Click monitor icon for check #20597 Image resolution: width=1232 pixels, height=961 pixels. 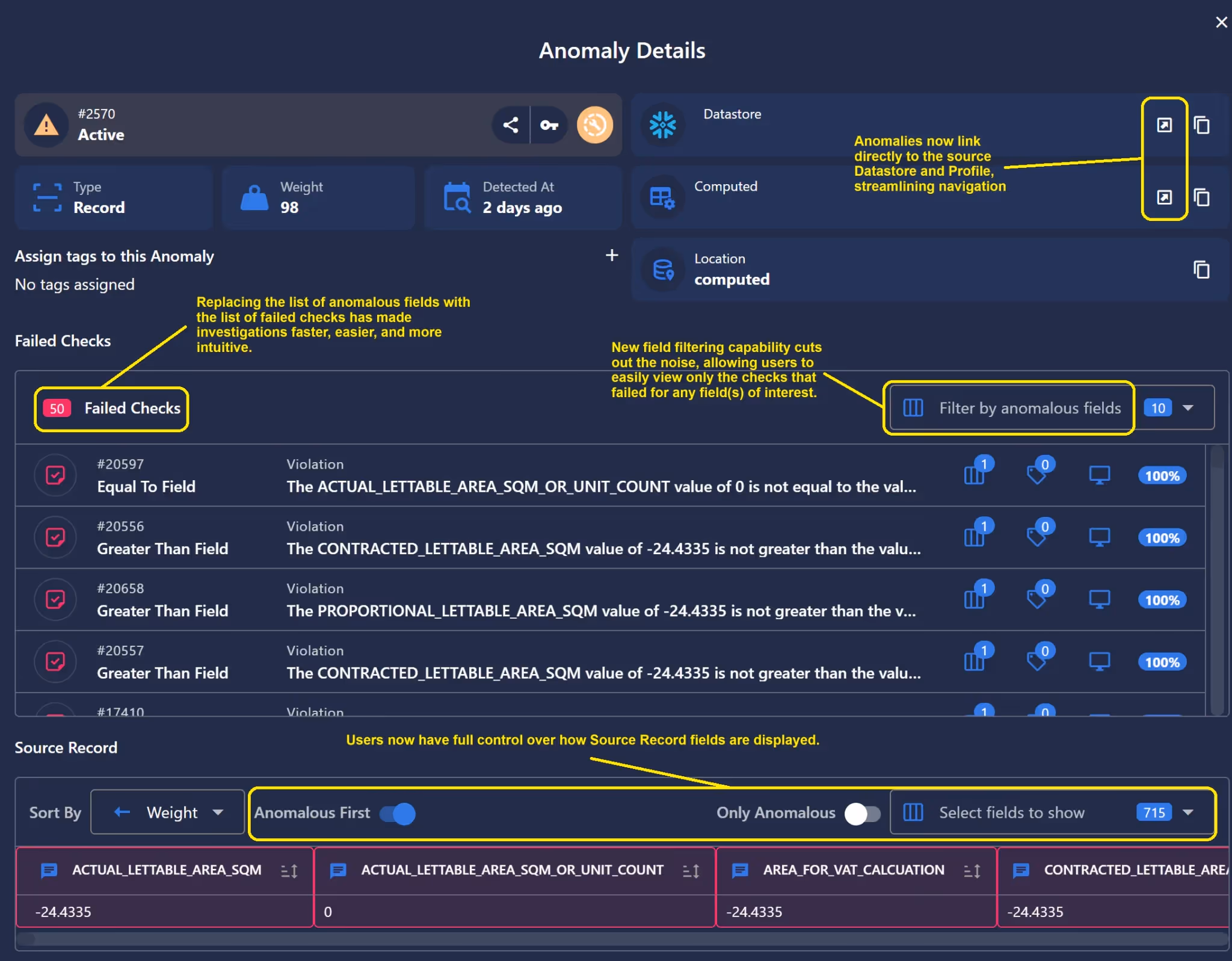click(1099, 475)
